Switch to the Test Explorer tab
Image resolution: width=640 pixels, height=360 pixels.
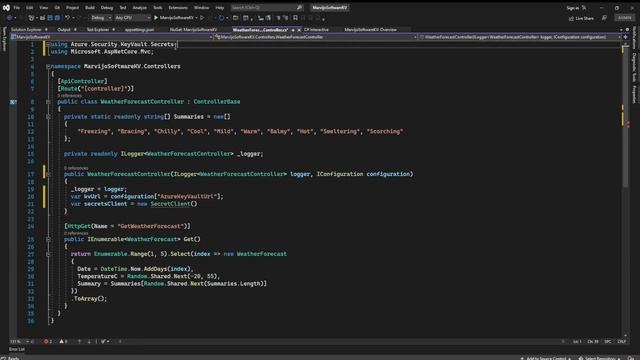98,30
